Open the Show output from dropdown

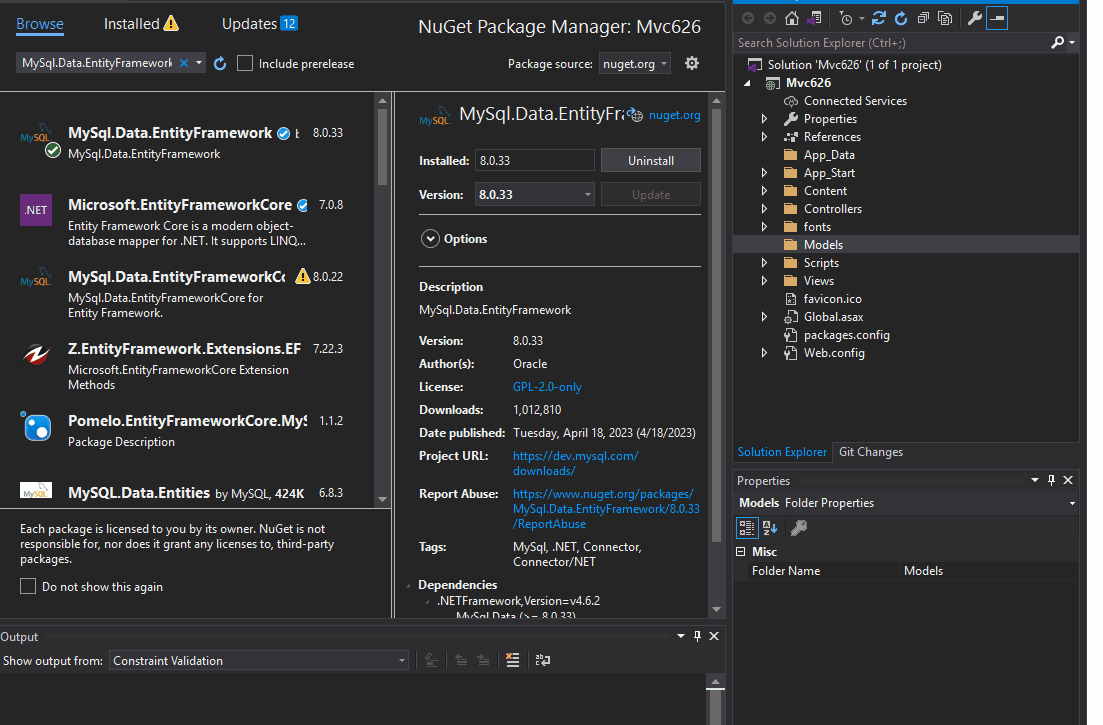(x=259, y=661)
